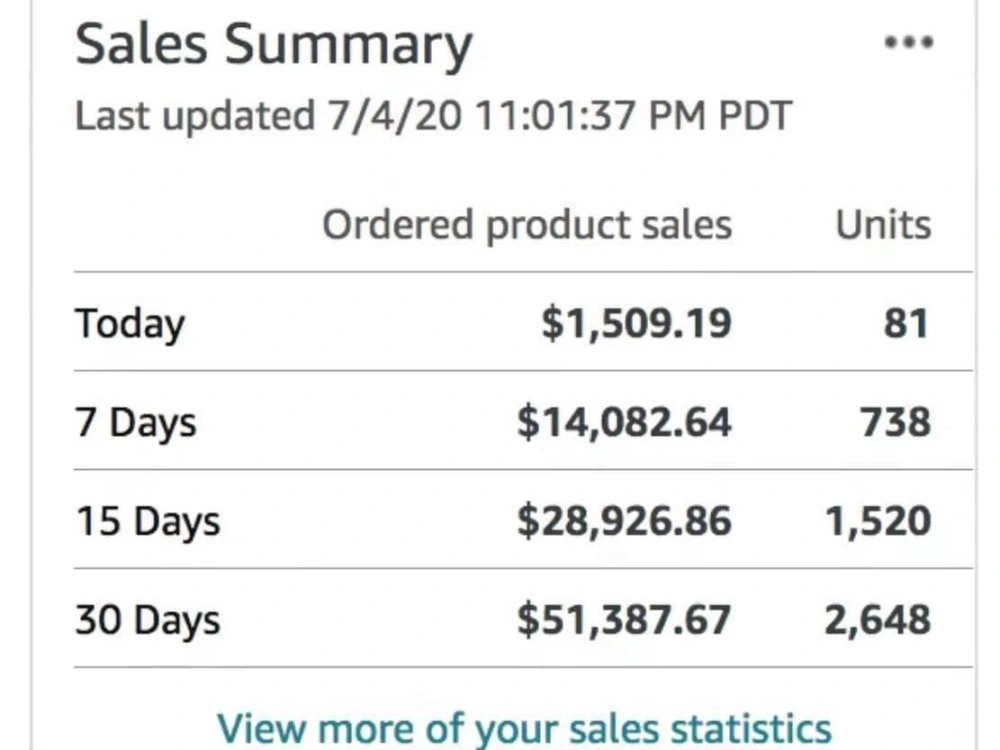Click the 7-day units value 738
Viewport: 1000px width, 750px height.
tap(895, 422)
